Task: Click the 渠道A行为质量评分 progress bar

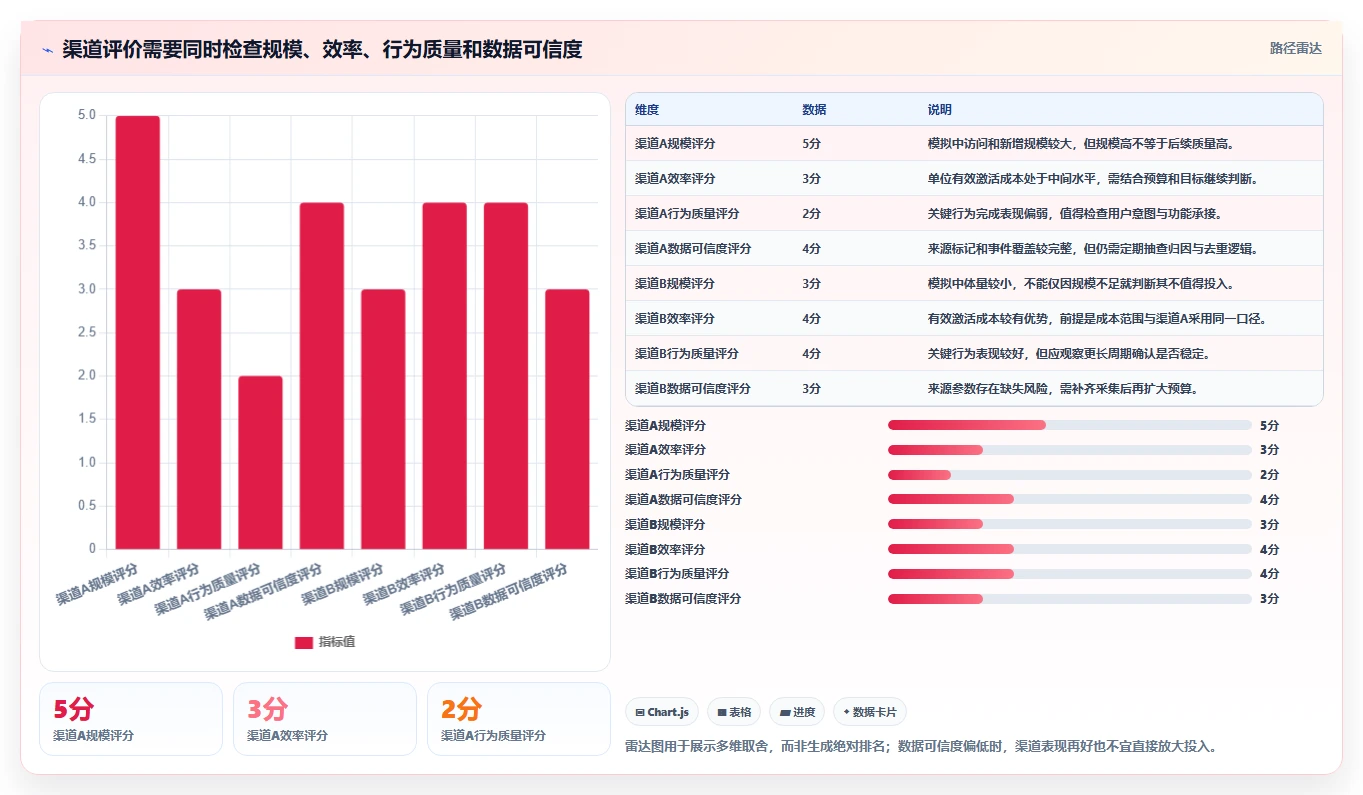Action: click(x=1069, y=475)
